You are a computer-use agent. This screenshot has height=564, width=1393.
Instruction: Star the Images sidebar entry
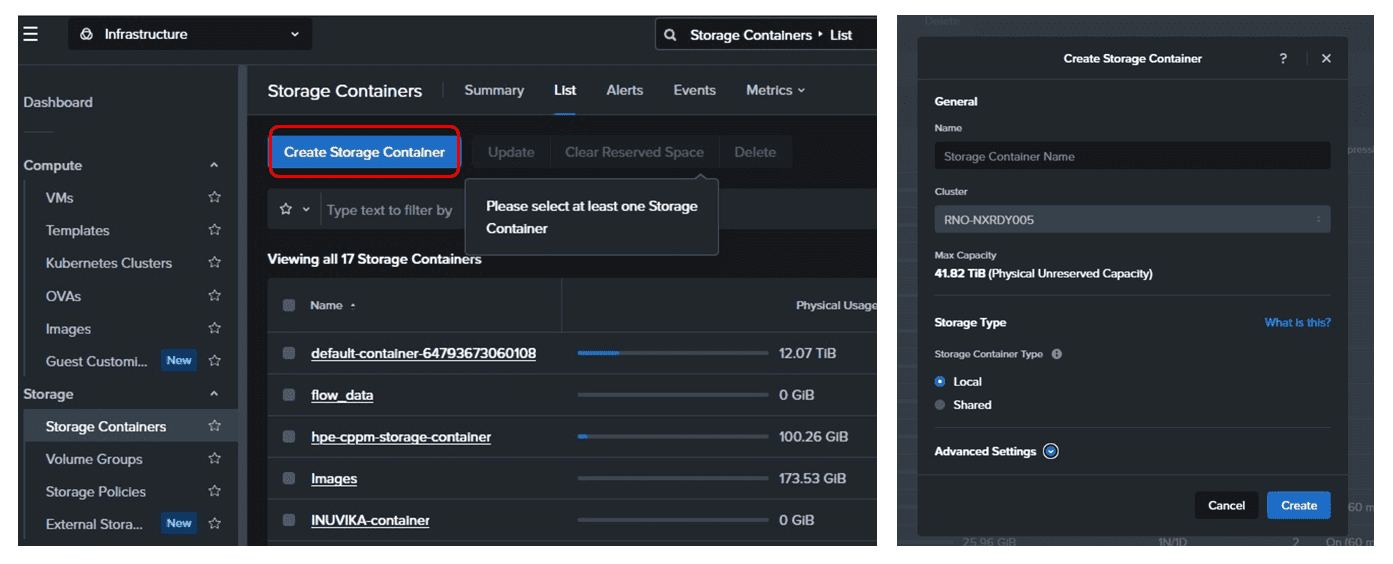214,329
